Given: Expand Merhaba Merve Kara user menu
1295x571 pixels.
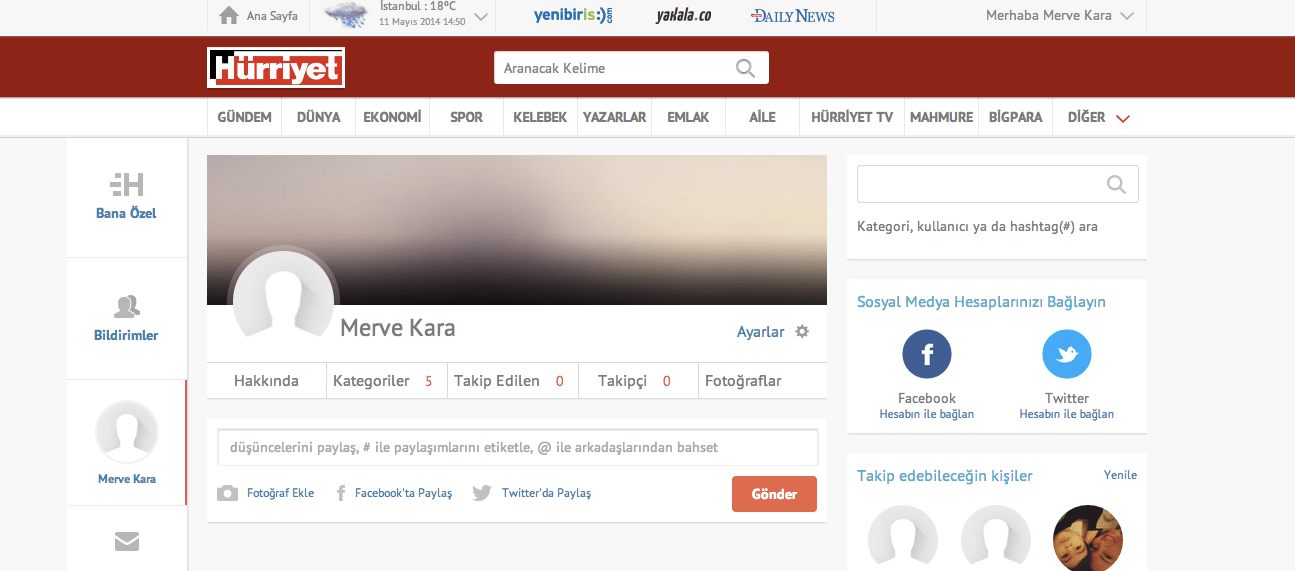Looking at the screenshot, I should [x=1059, y=15].
